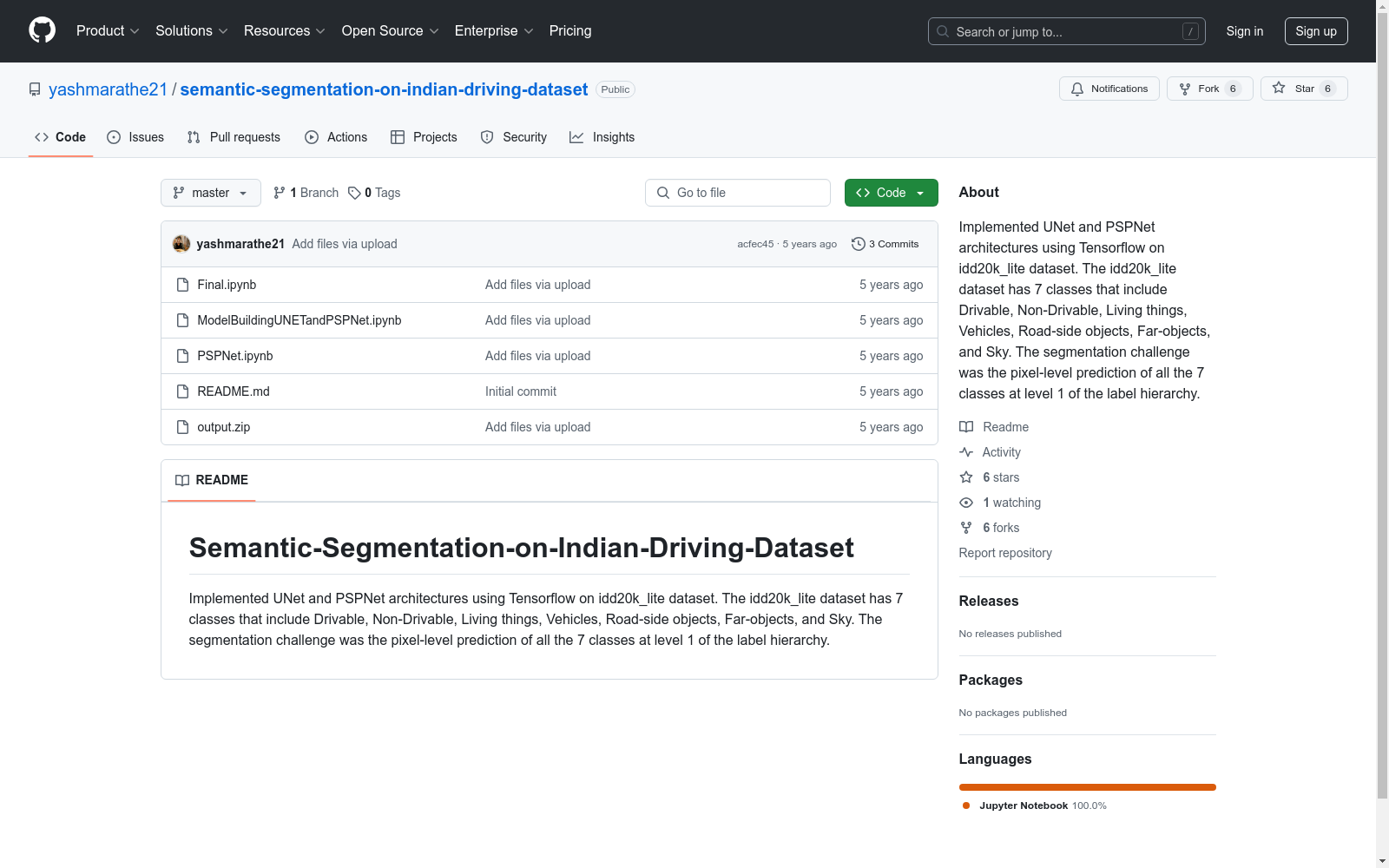Click the Initial commit message for README.md

point(521,391)
